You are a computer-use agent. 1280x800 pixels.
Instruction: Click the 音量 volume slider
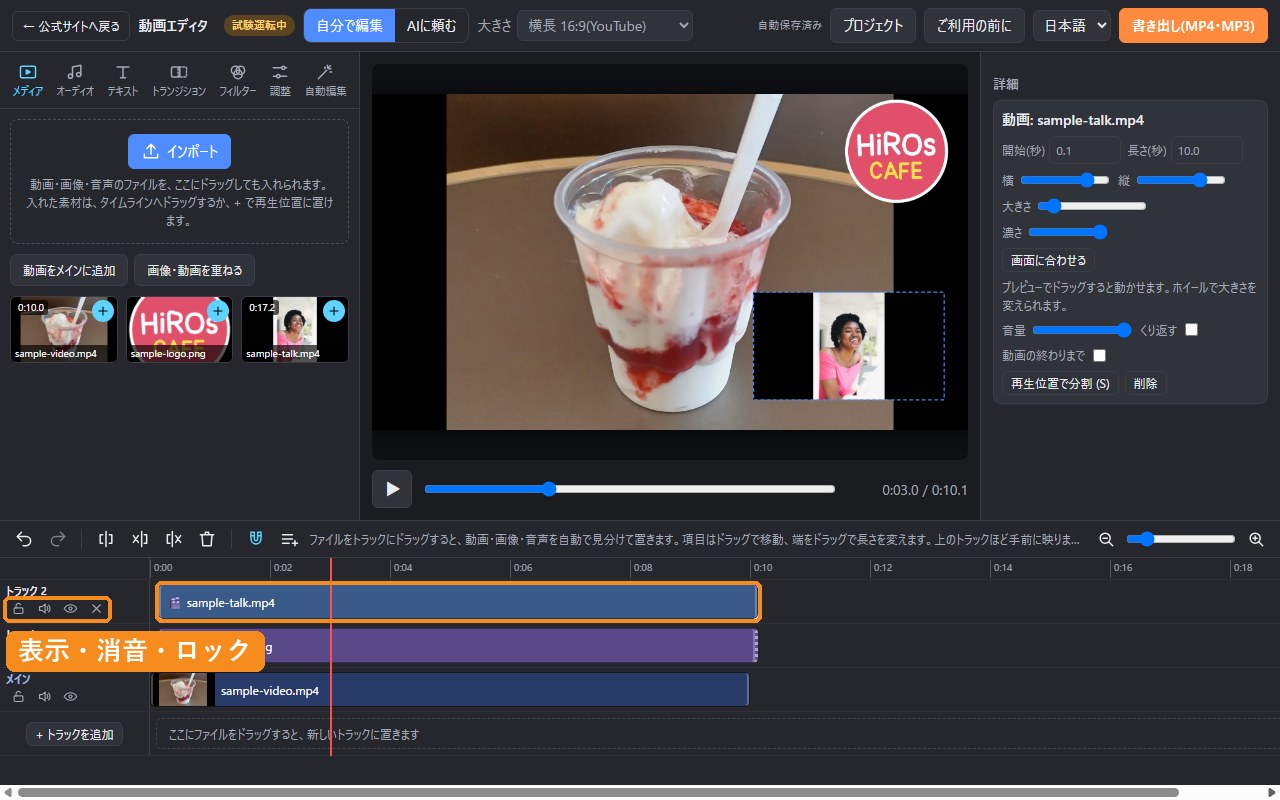click(x=1081, y=329)
